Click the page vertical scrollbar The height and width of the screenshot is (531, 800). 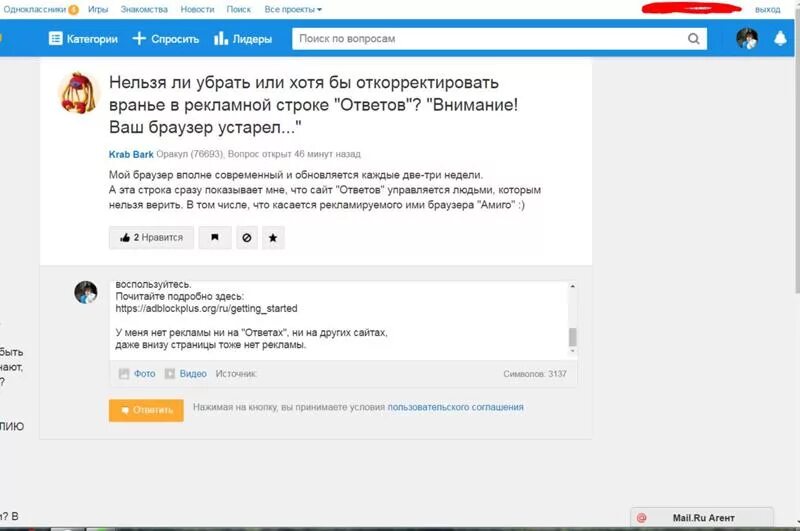tap(796, 153)
